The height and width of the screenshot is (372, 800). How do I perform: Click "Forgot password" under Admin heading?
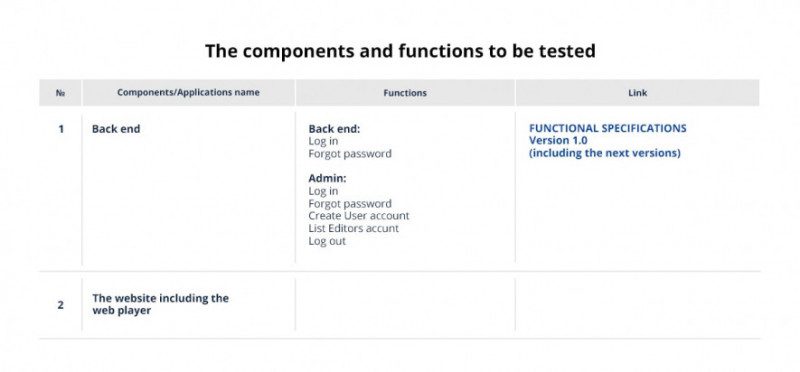coord(349,204)
